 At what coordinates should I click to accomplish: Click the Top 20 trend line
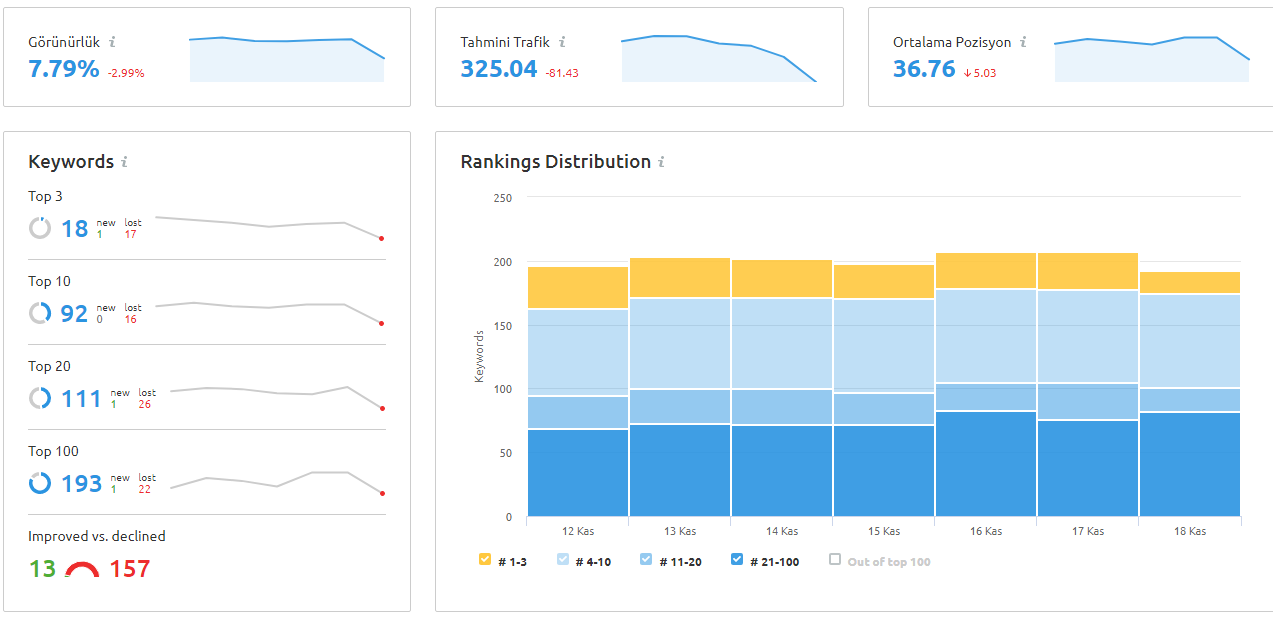point(277,397)
